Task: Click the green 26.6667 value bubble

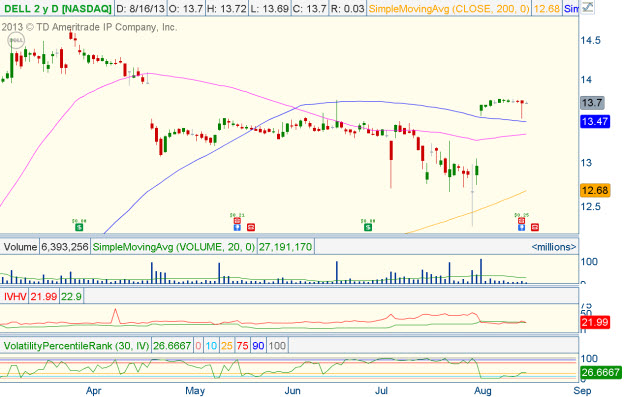Action: click(x=601, y=373)
